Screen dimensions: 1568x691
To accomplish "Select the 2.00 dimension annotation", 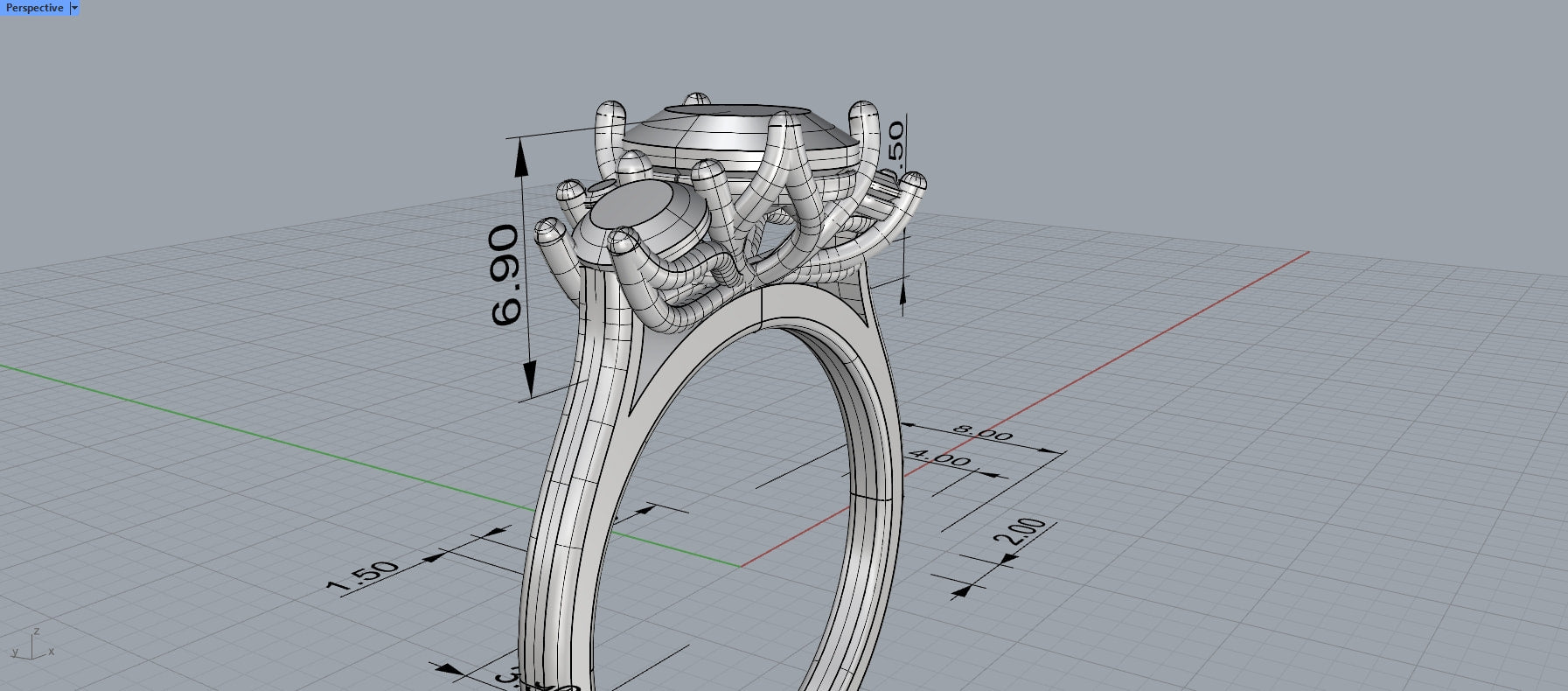I will pyautogui.click(x=1025, y=531).
